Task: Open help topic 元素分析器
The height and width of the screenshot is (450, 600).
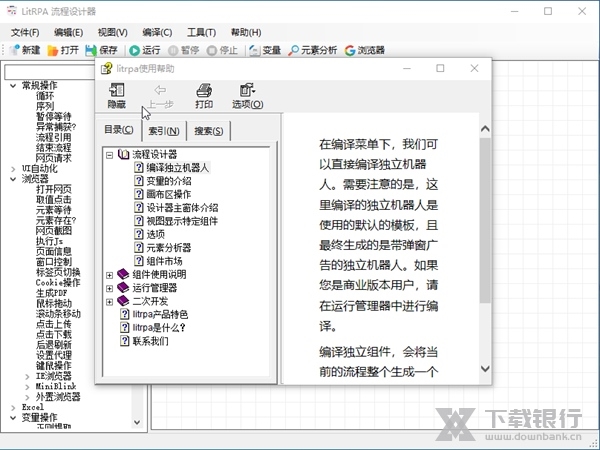Action: click(x=168, y=248)
